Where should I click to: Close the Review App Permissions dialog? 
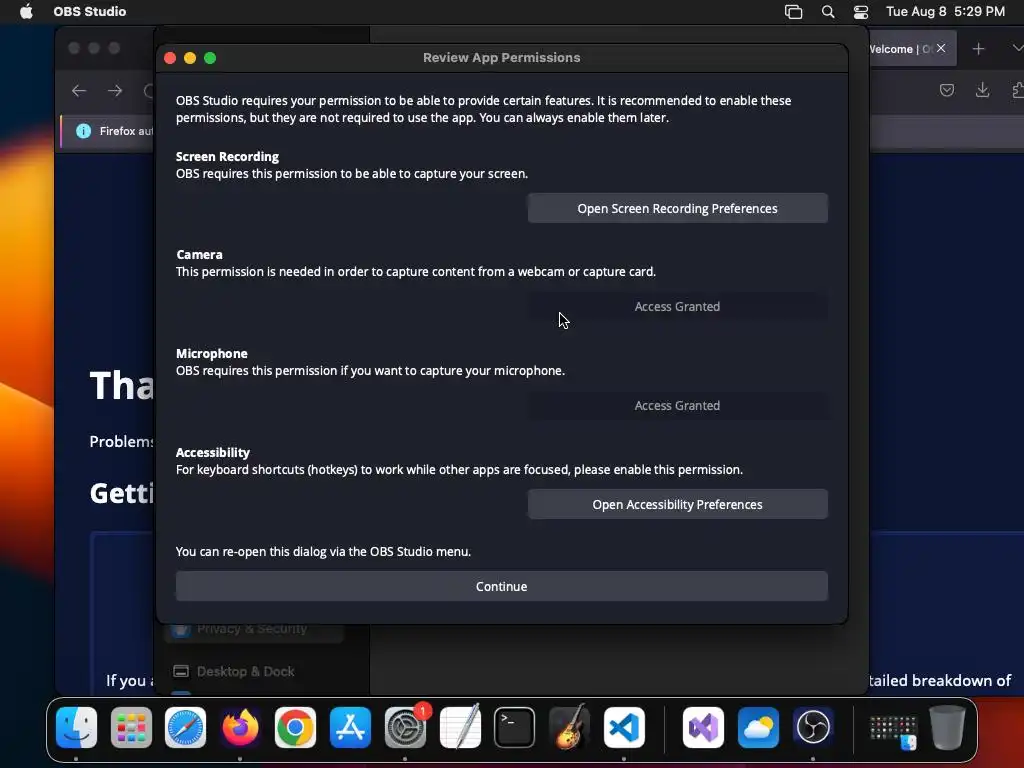[170, 58]
